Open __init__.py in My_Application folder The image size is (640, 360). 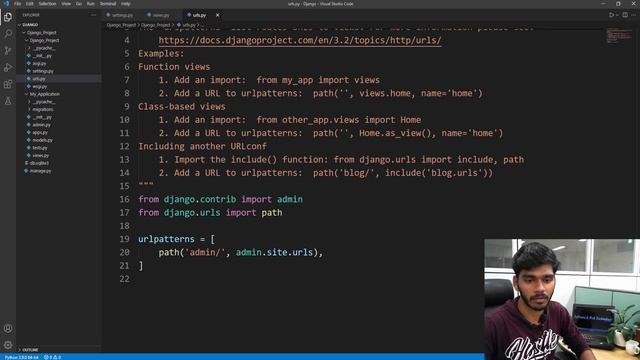click(x=42, y=117)
